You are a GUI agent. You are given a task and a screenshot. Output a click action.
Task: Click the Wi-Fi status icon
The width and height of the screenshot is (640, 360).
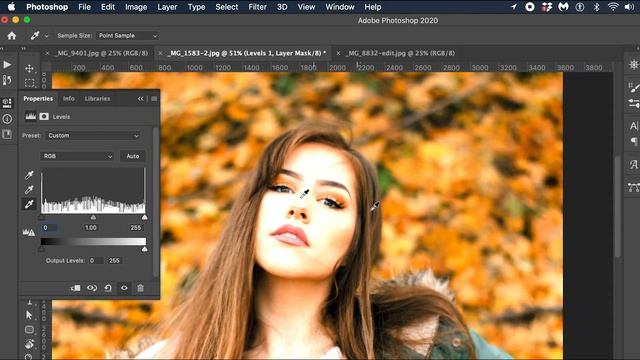[613, 7]
